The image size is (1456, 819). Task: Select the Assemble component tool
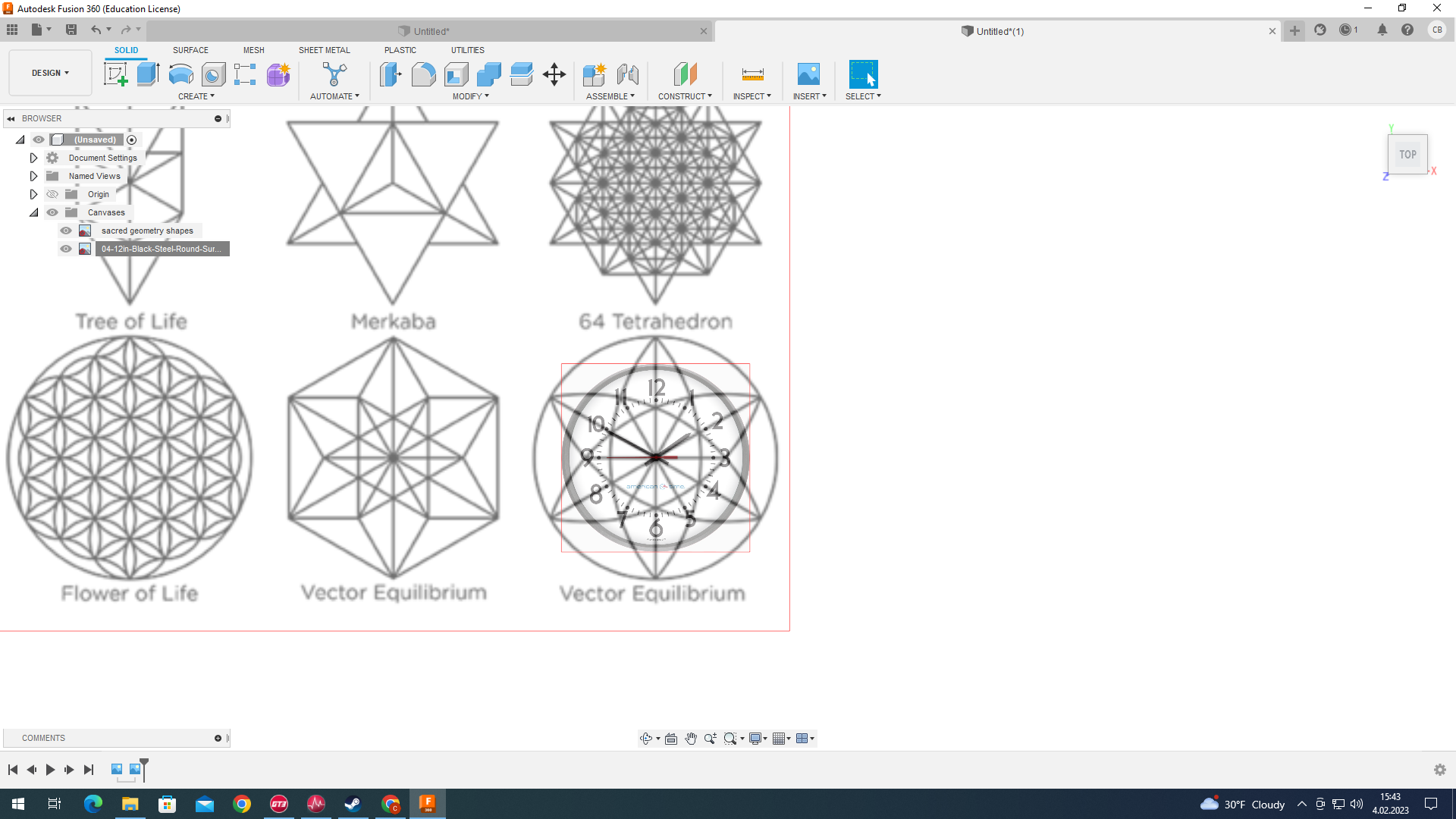595,74
